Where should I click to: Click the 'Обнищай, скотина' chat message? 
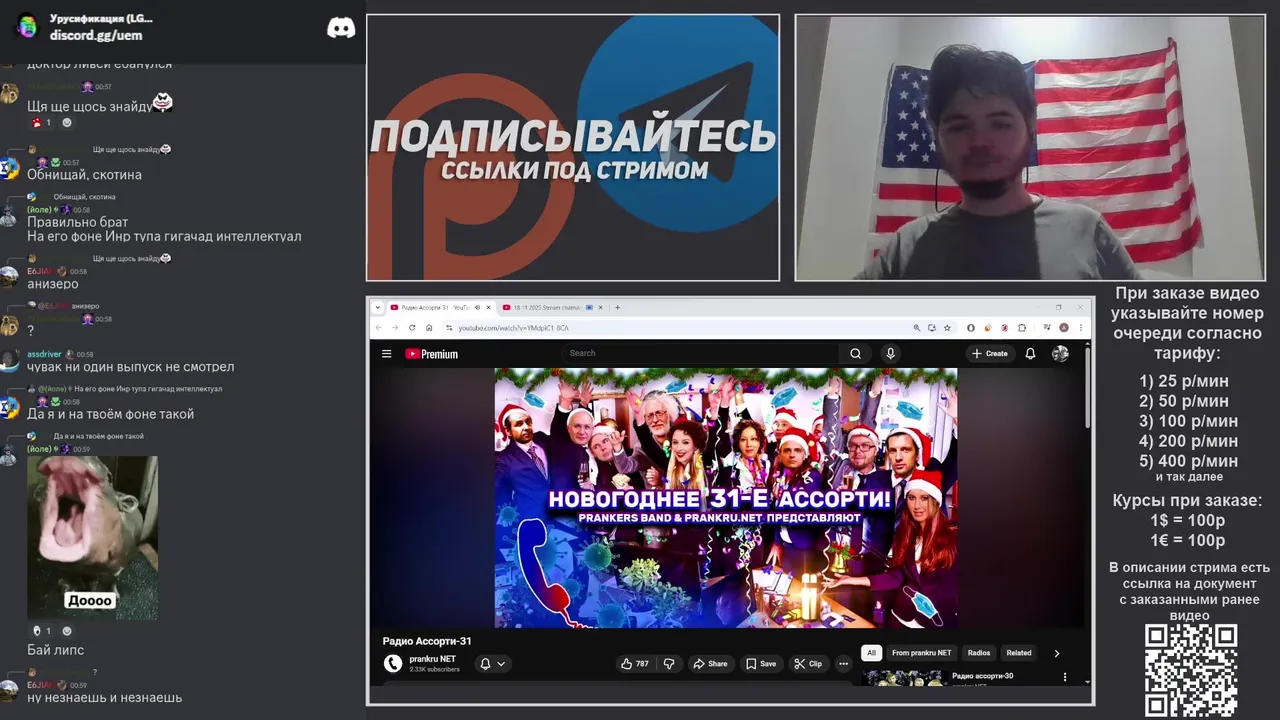click(84, 175)
